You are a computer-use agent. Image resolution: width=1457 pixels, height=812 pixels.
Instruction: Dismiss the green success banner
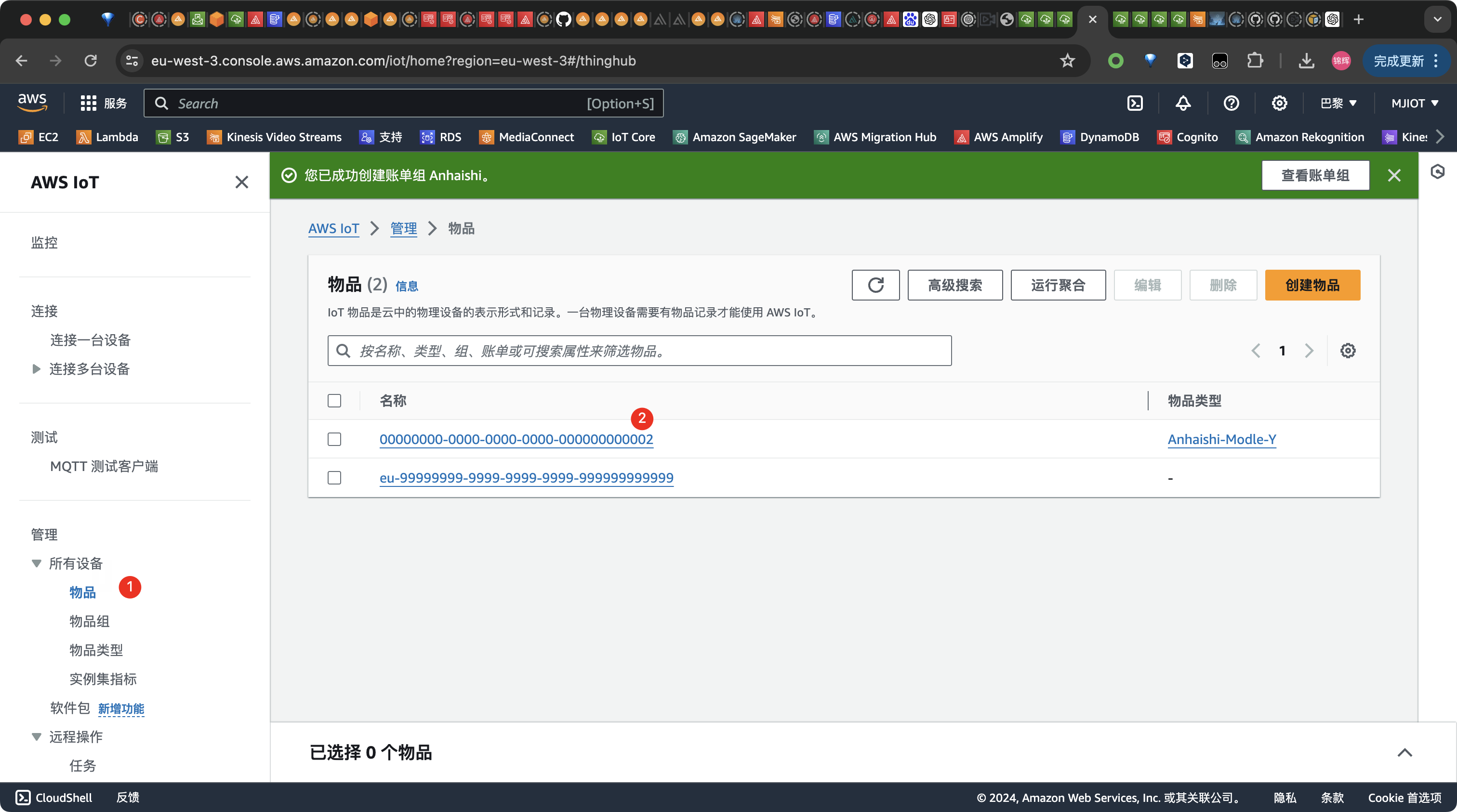click(x=1394, y=175)
